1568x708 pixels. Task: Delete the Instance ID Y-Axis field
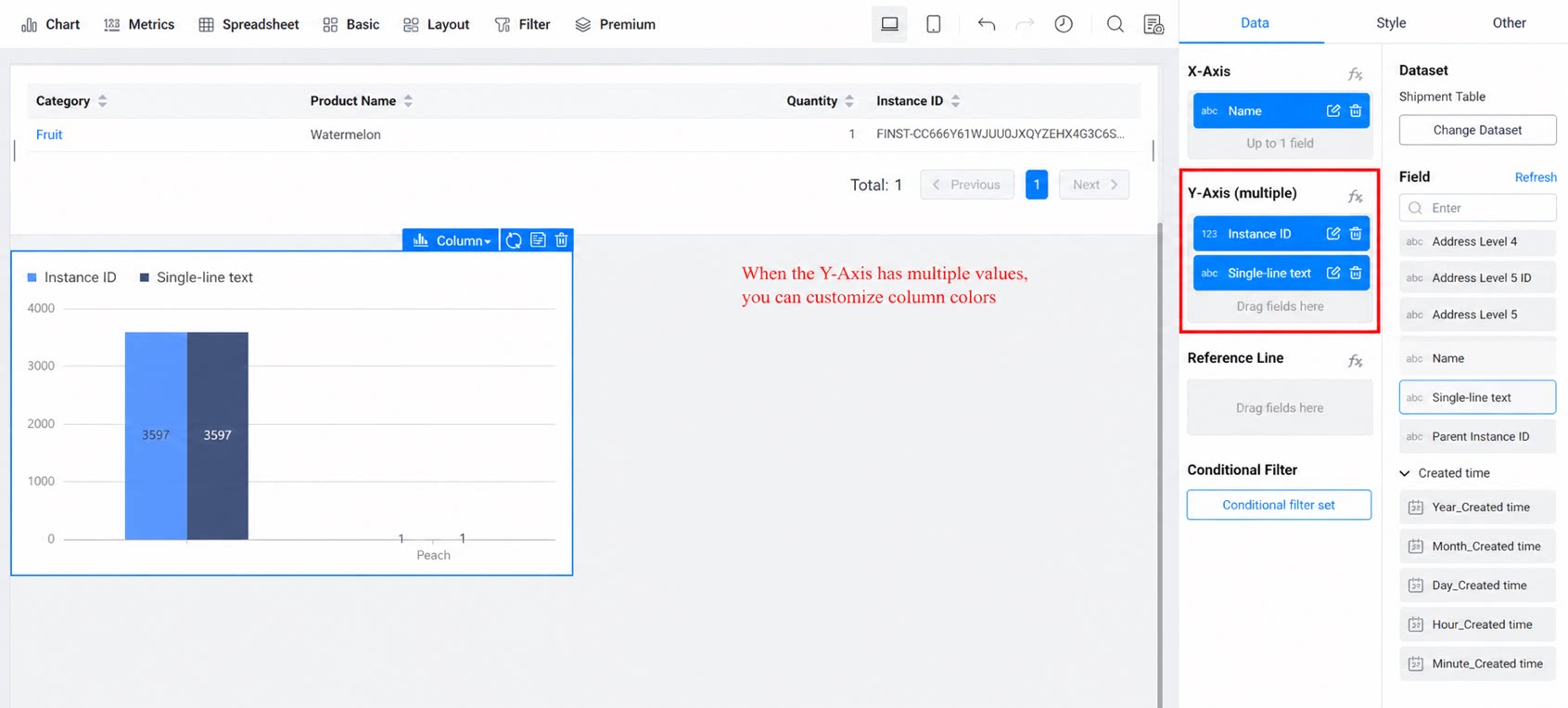click(1356, 234)
